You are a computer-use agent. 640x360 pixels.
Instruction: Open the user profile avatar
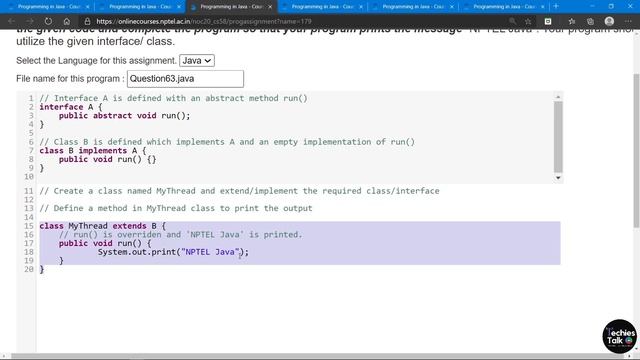tap(609, 21)
